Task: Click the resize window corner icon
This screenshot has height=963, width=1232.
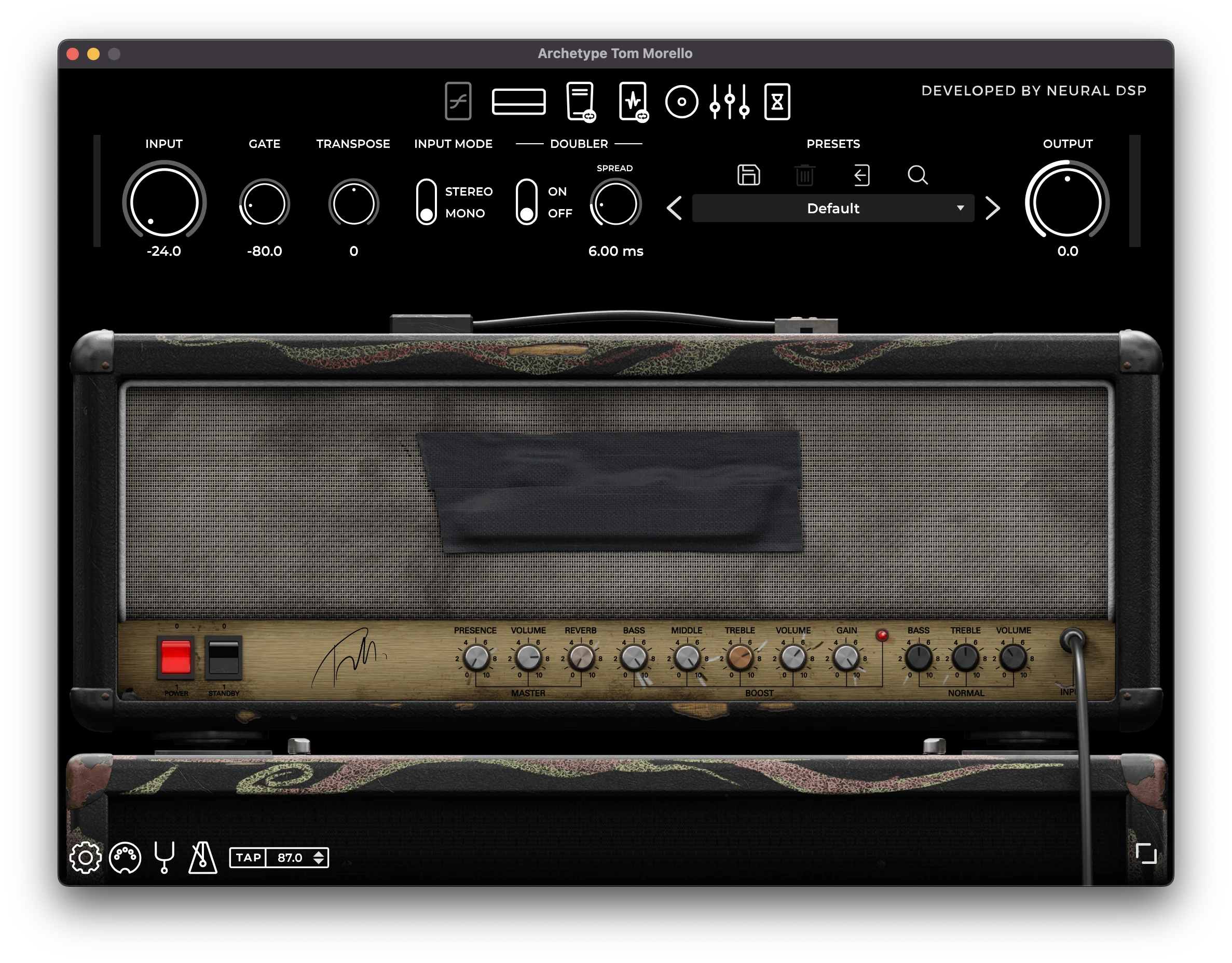Action: (1146, 854)
